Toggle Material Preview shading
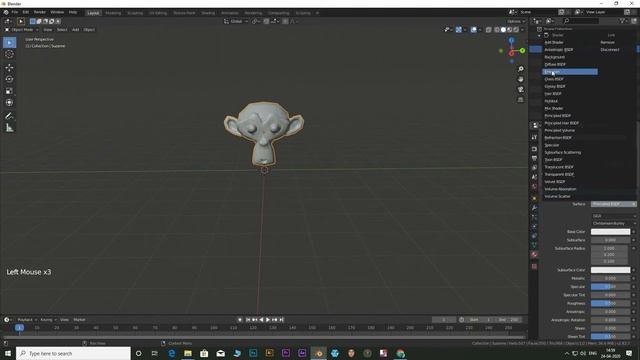Screen dimensions: 640x360 click(510, 30)
